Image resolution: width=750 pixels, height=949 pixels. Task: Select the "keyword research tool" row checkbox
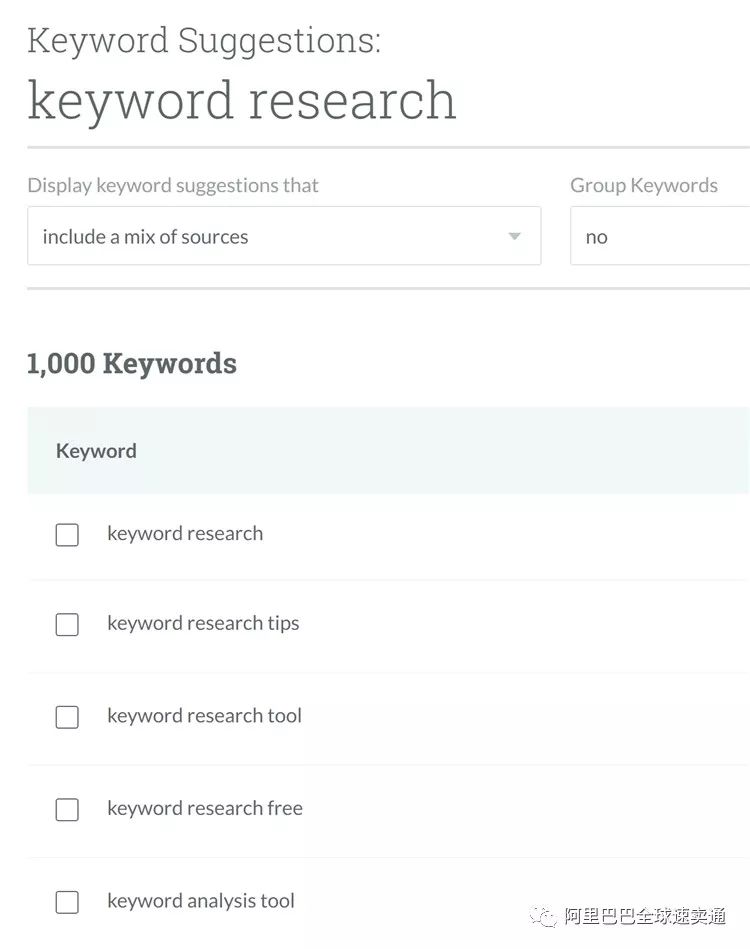click(x=67, y=717)
